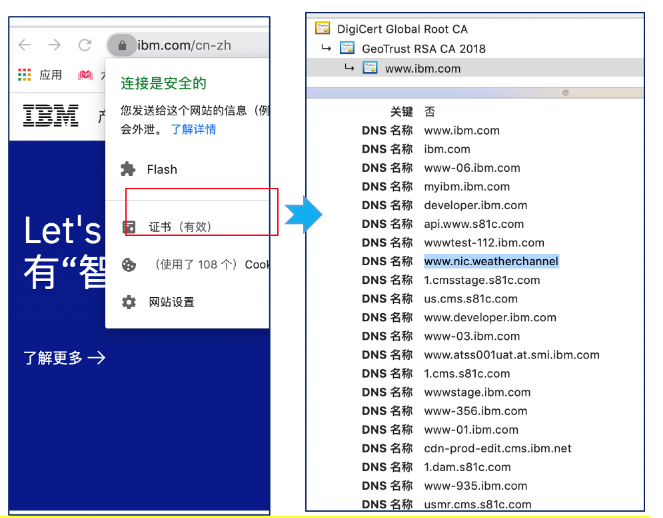Click the padlock icon in address bar

click(122, 45)
